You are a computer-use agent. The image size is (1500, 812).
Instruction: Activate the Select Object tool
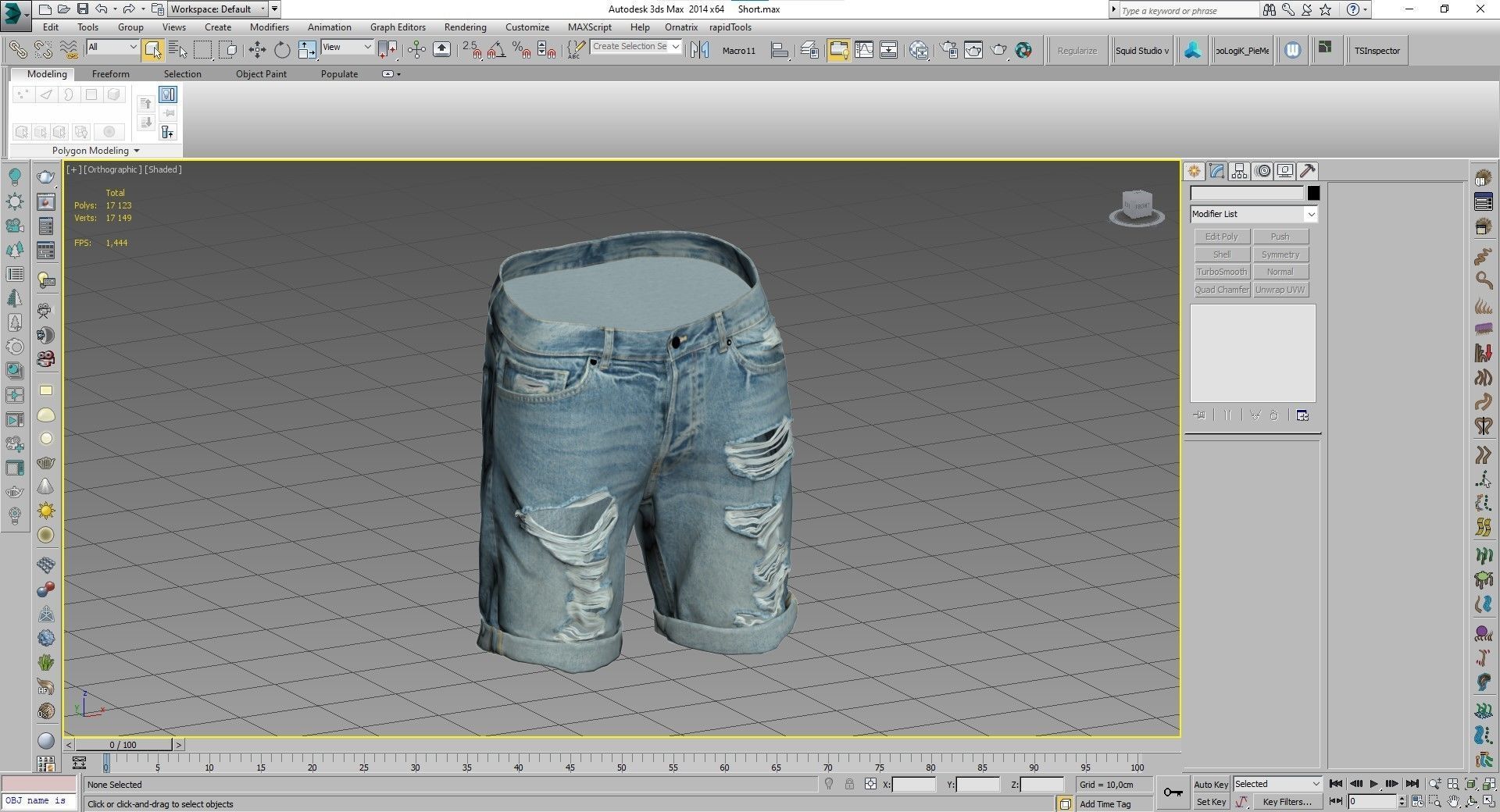pos(153,50)
